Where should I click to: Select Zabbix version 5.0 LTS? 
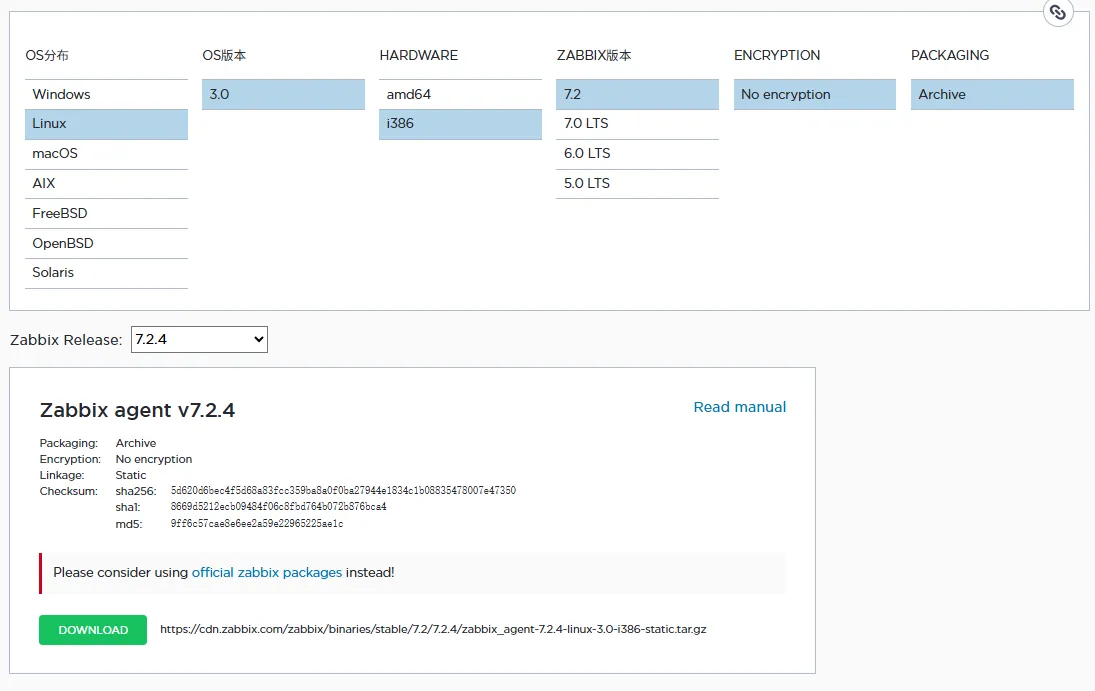click(638, 184)
